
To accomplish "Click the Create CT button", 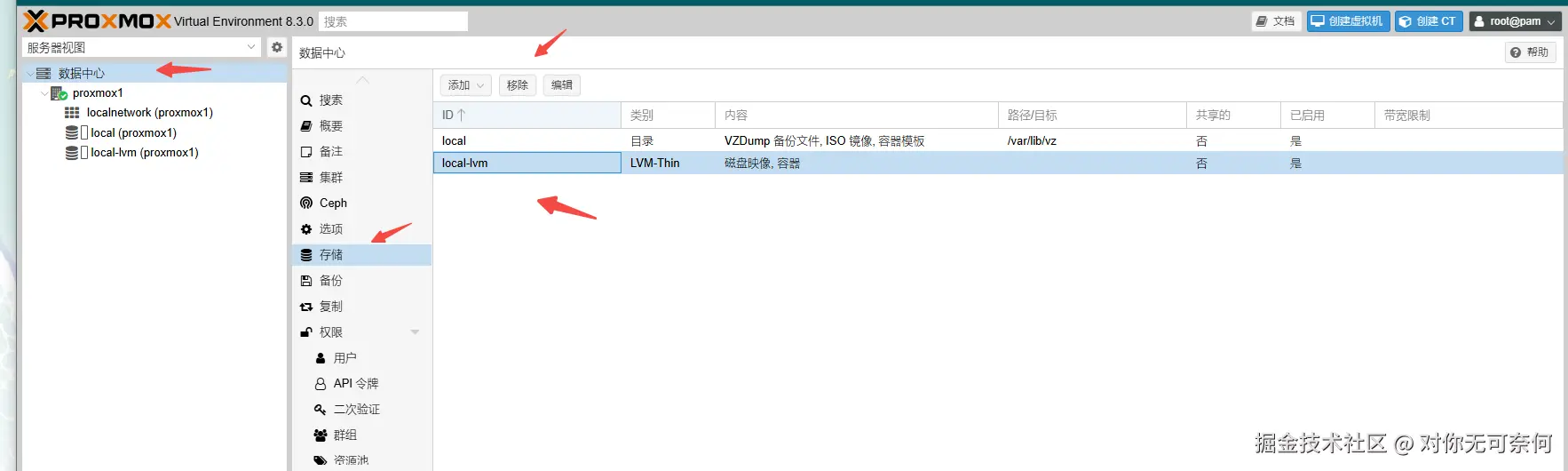I will pyautogui.click(x=1429, y=21).
